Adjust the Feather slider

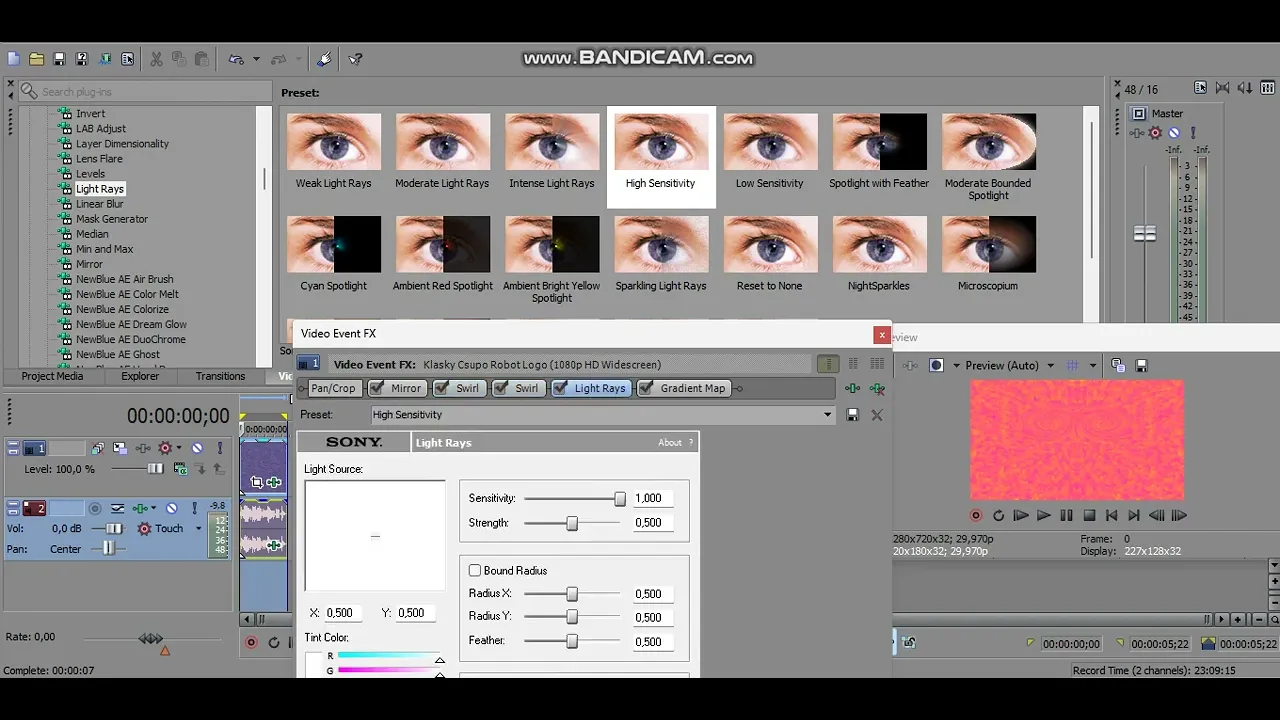572,641
